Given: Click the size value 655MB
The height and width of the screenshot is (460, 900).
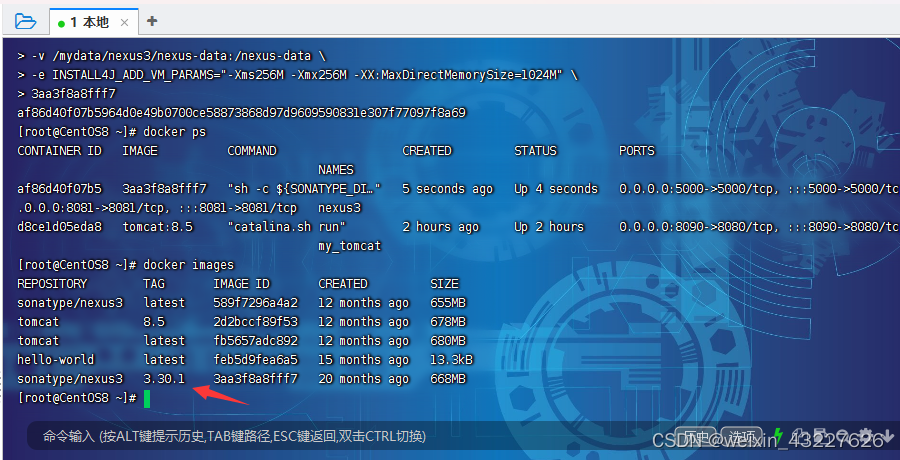Looking at the screenshot, I should tap(448, 303).
